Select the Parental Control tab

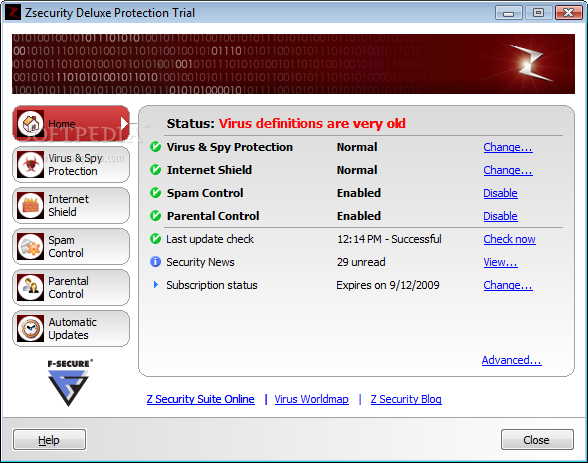71,287
